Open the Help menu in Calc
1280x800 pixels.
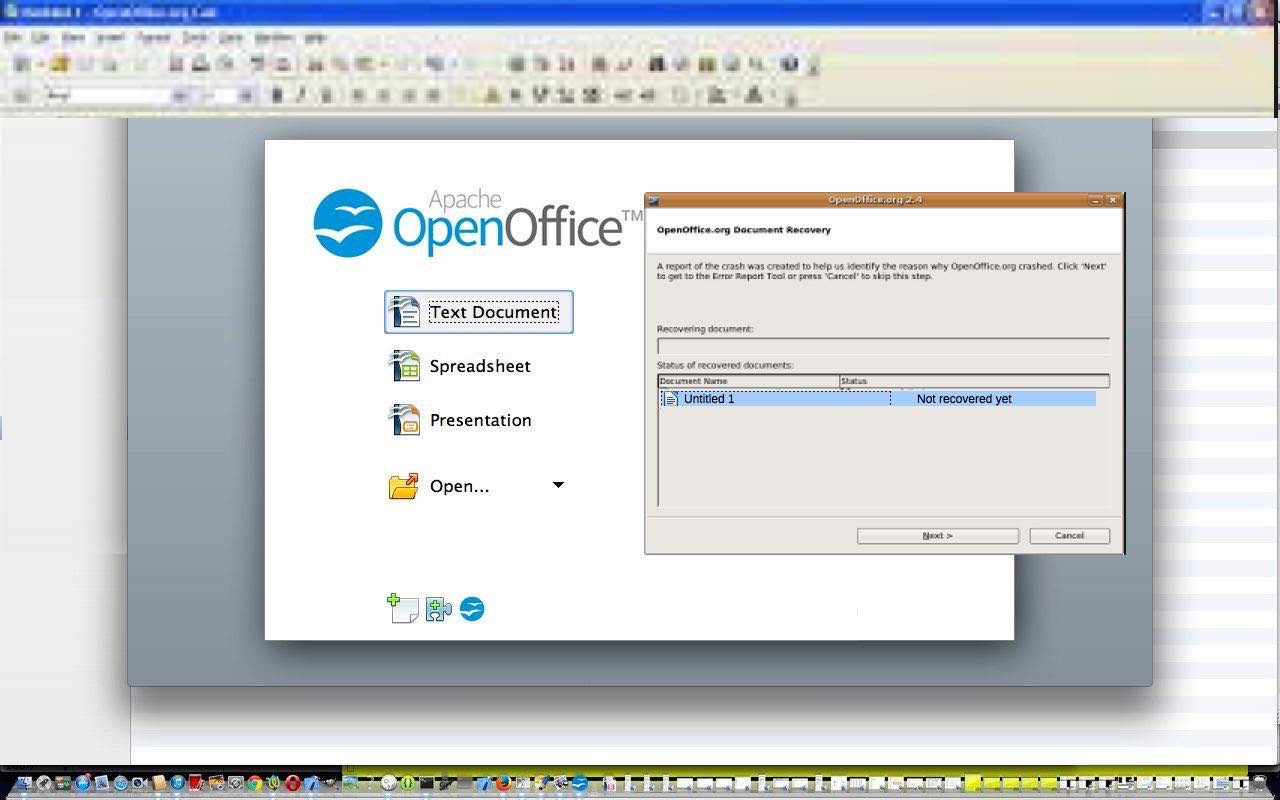tap(315, 37)
